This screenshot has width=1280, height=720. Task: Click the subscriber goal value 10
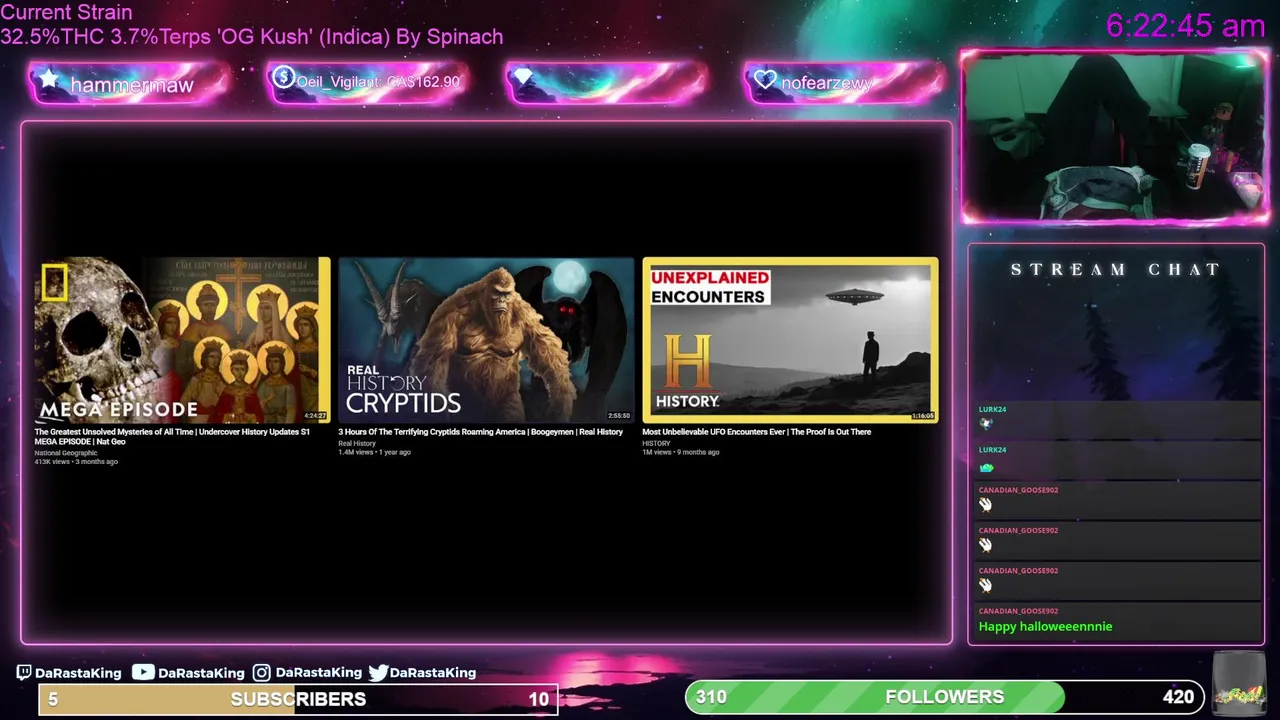click(x=538, y=699)
